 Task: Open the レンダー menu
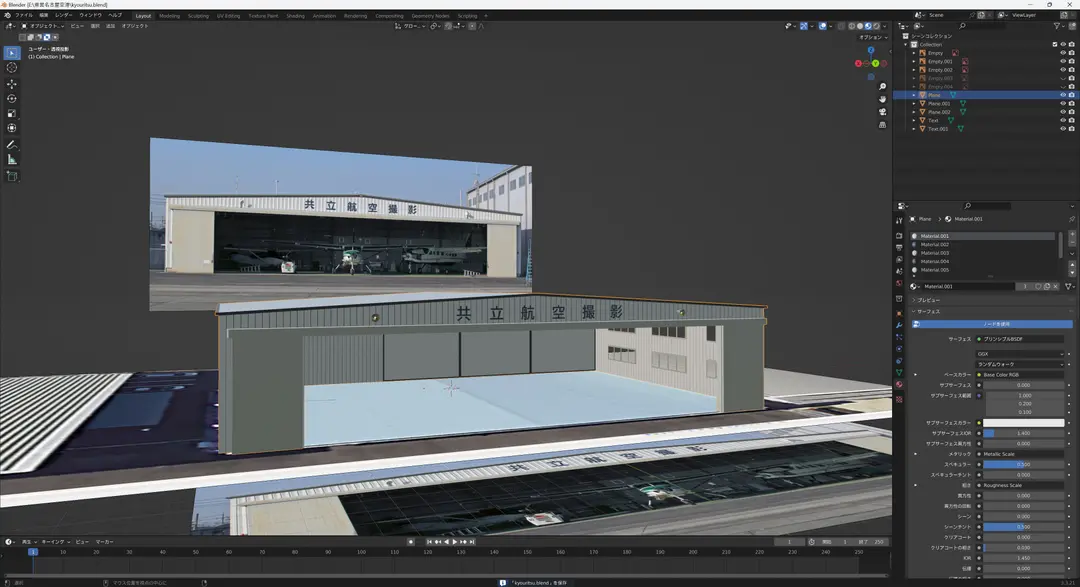63,15
